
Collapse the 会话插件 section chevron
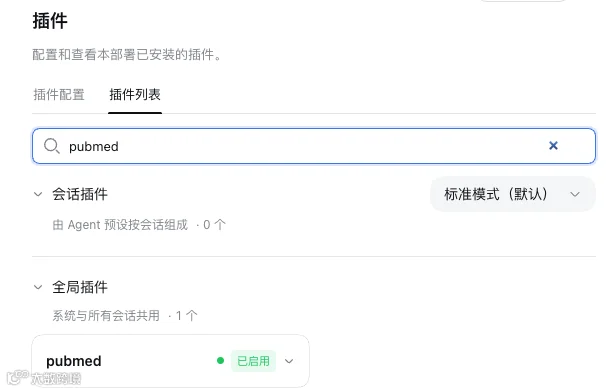(38, 194)
